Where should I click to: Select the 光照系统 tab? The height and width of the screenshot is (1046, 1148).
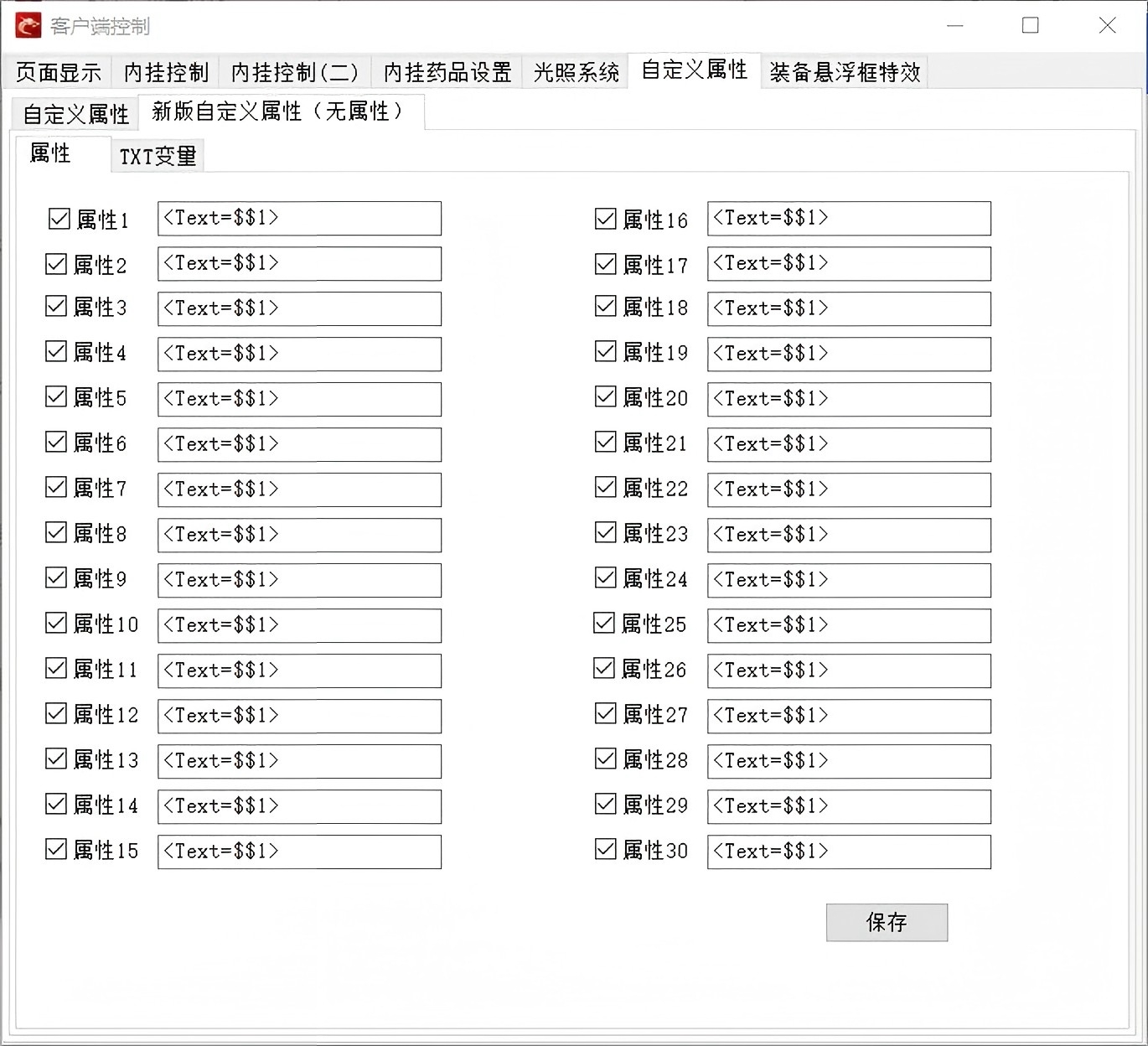576,72
